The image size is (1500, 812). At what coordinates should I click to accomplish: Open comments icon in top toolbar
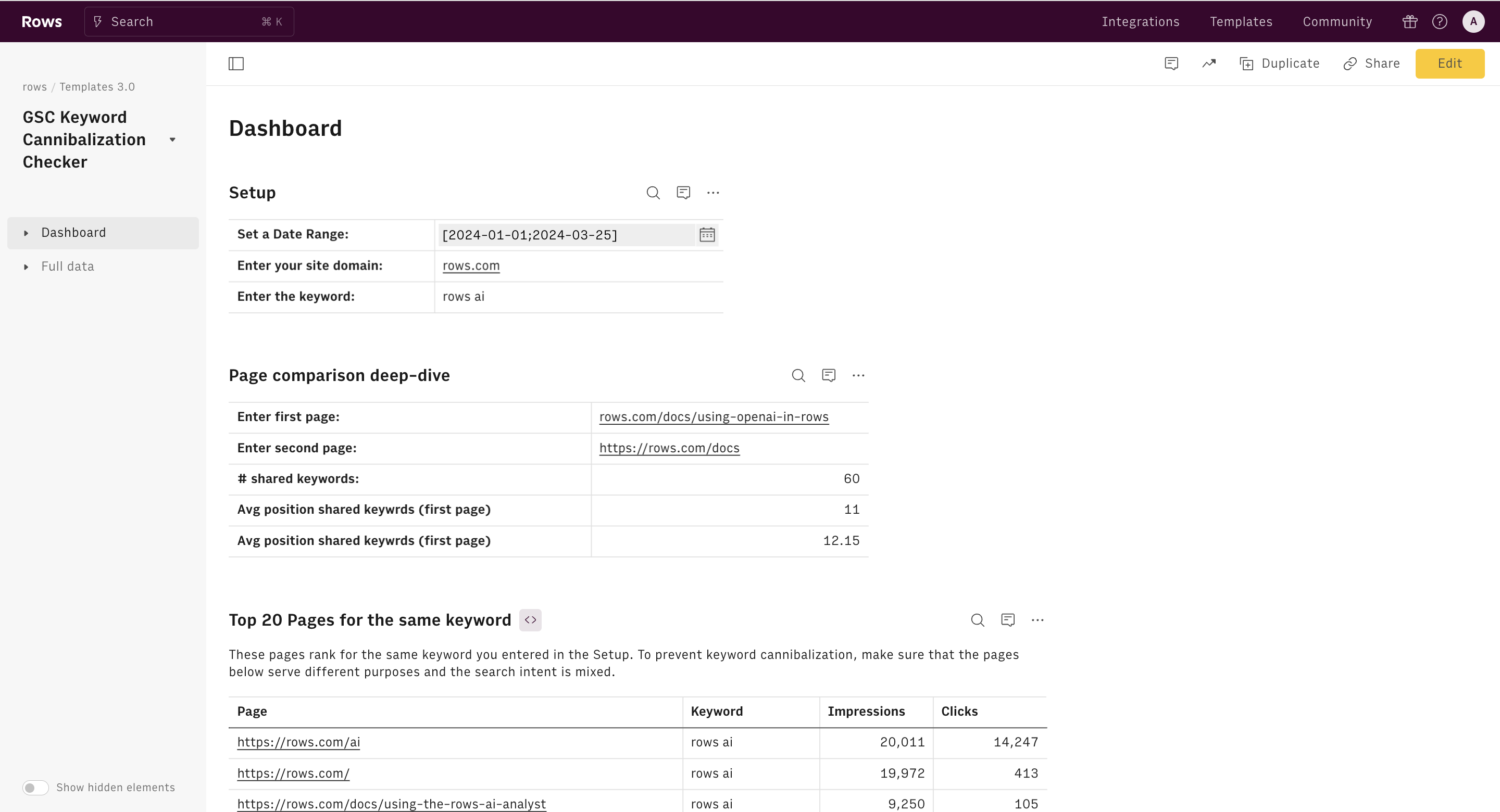tap(1171, 64)
